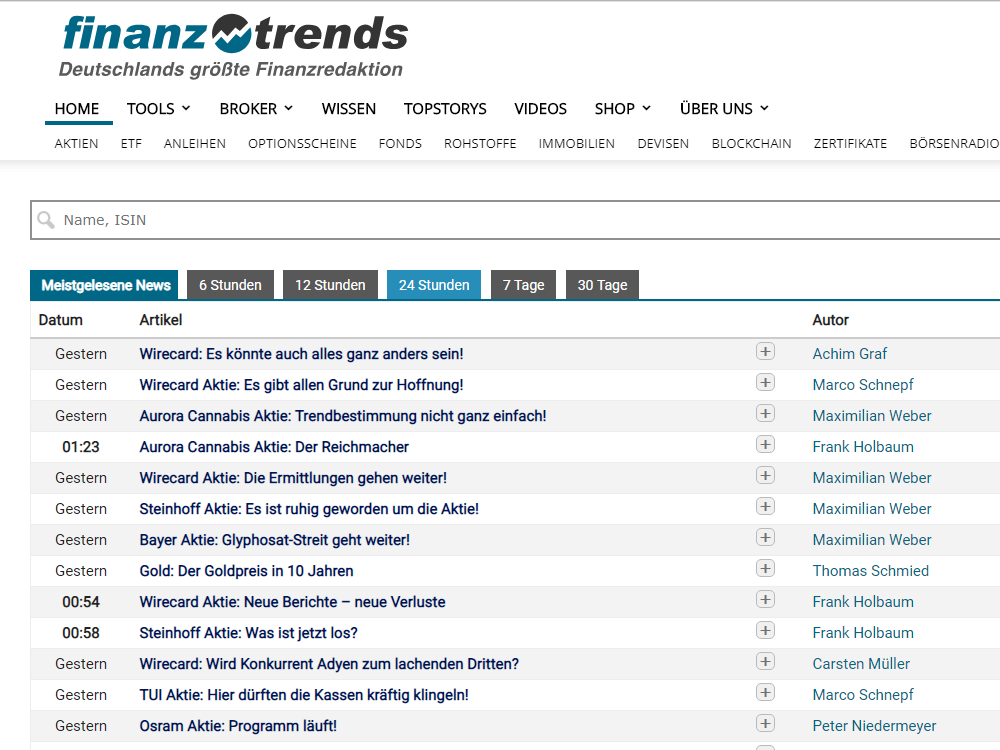Switch to the 12 Stunden tab

[x=330, y=285]
